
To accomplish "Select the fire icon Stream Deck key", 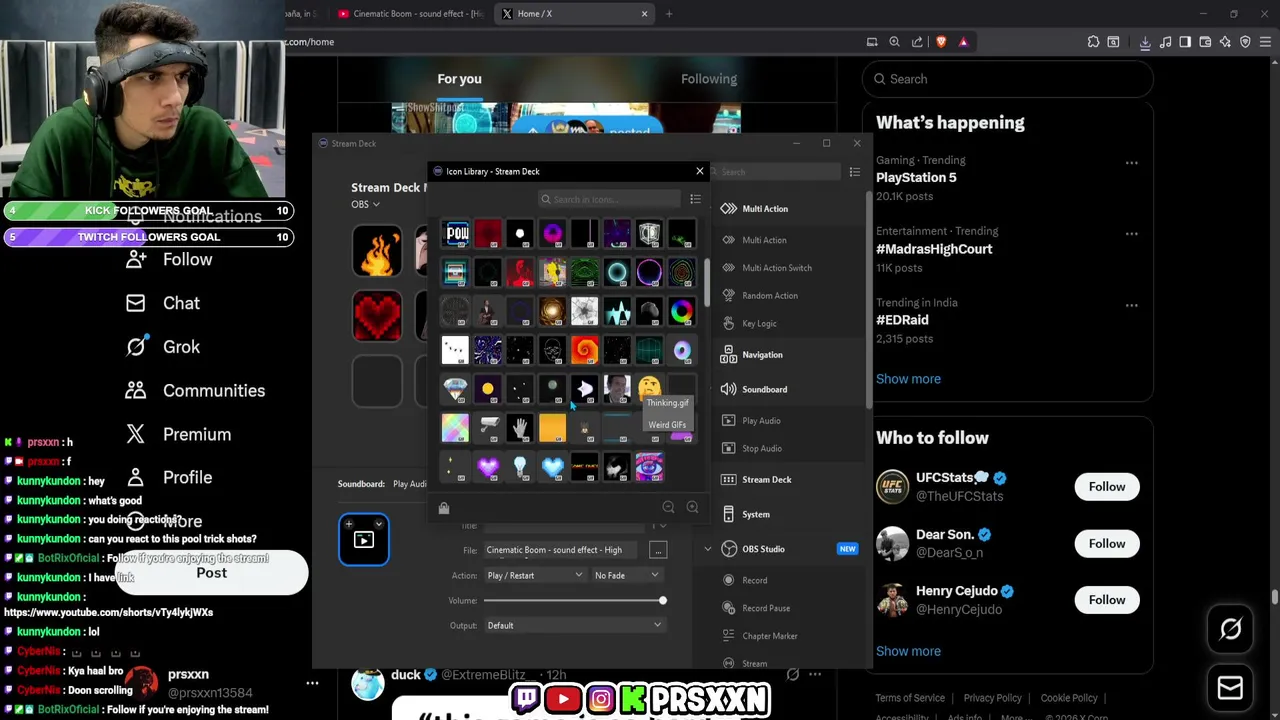I will [x=377, y=250].
